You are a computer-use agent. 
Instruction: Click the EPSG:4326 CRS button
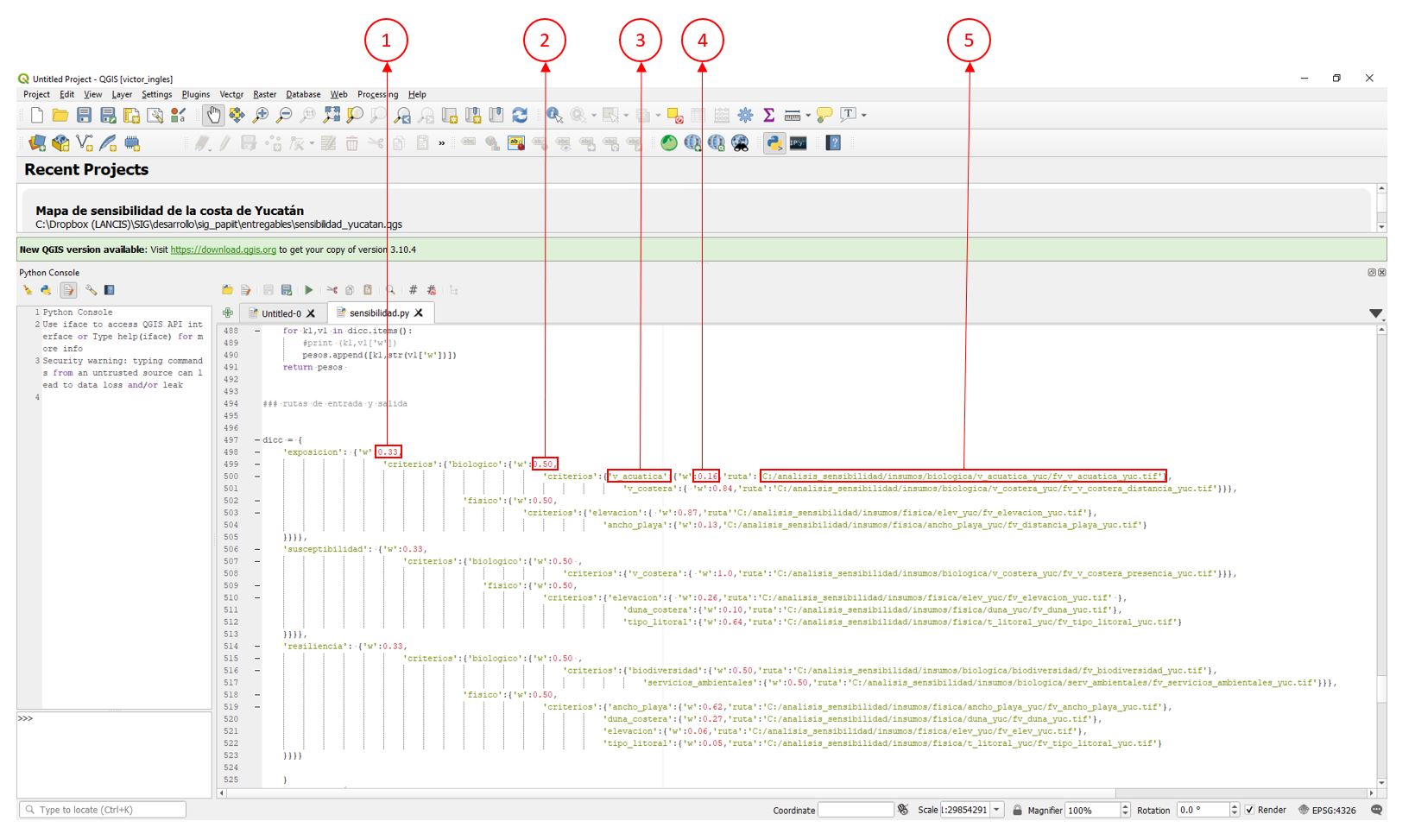(1327, 810)
